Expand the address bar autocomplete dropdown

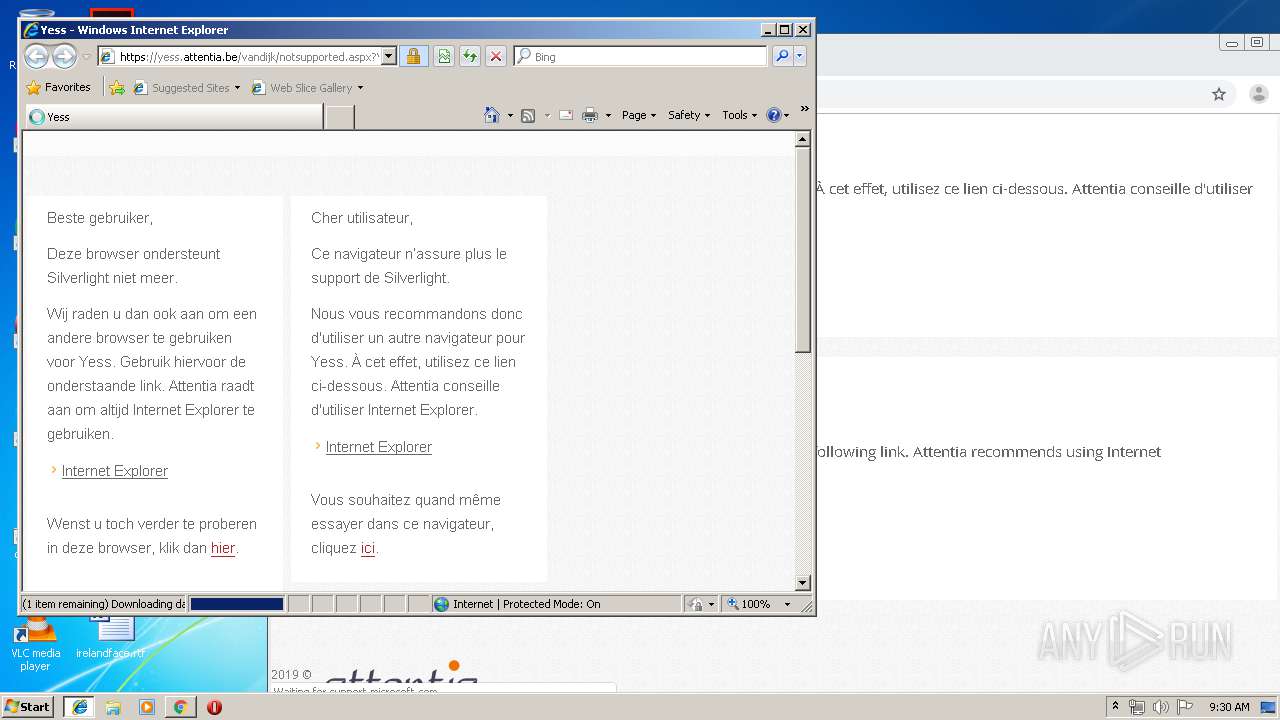click(x=389, y=57)
